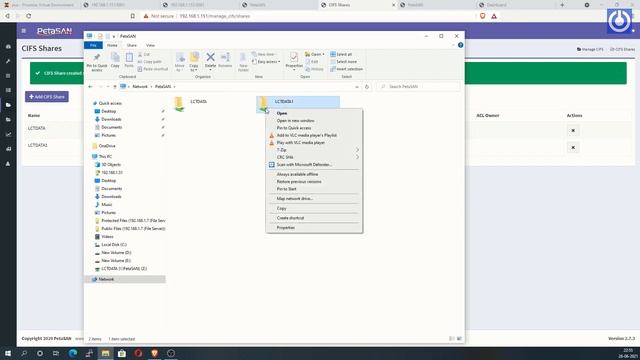The width and height of the screenshot is (640, 360).
Task: Toggle the PetaSAN hamburger menu
Action: pyautogui.click(x=24, y=31)
